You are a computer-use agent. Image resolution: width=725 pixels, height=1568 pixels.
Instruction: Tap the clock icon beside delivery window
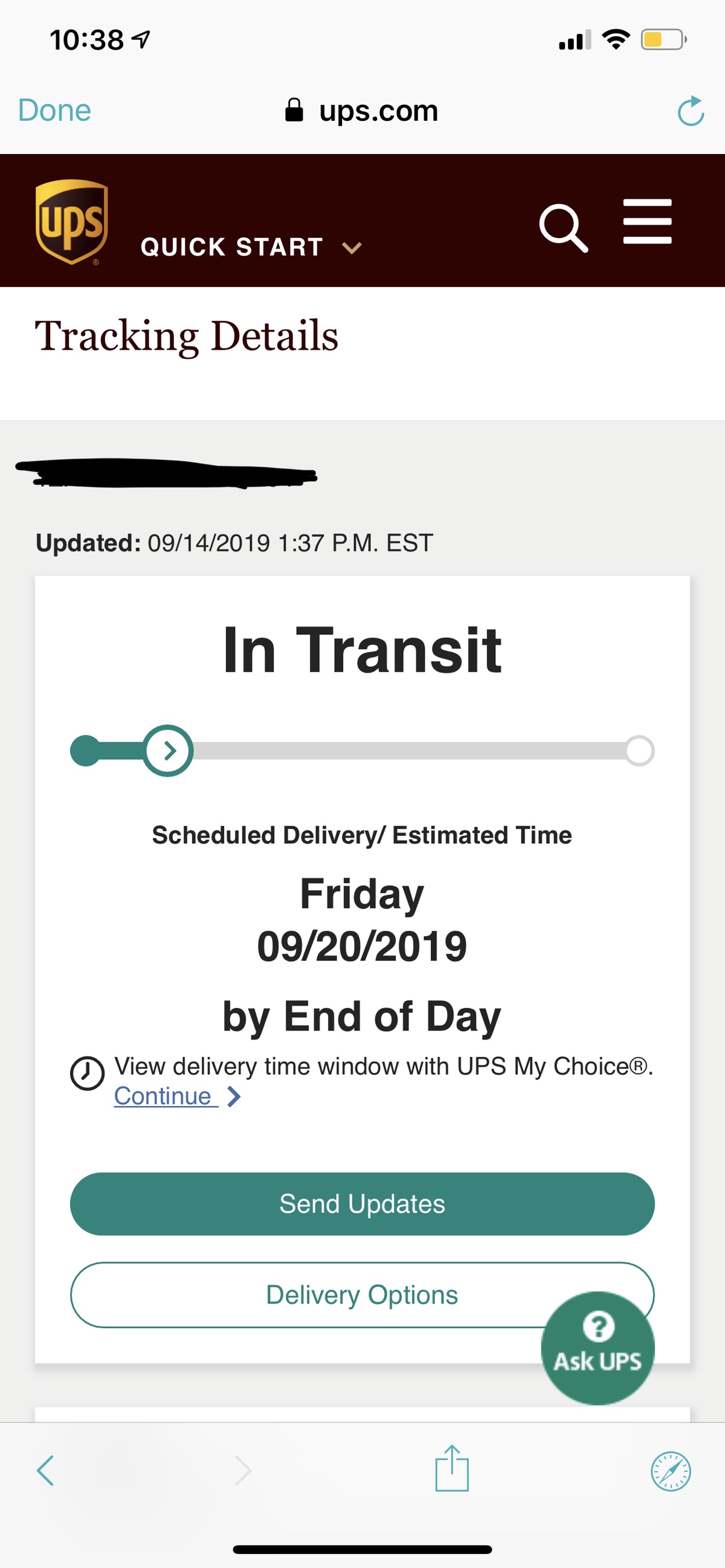(87, 1073)
